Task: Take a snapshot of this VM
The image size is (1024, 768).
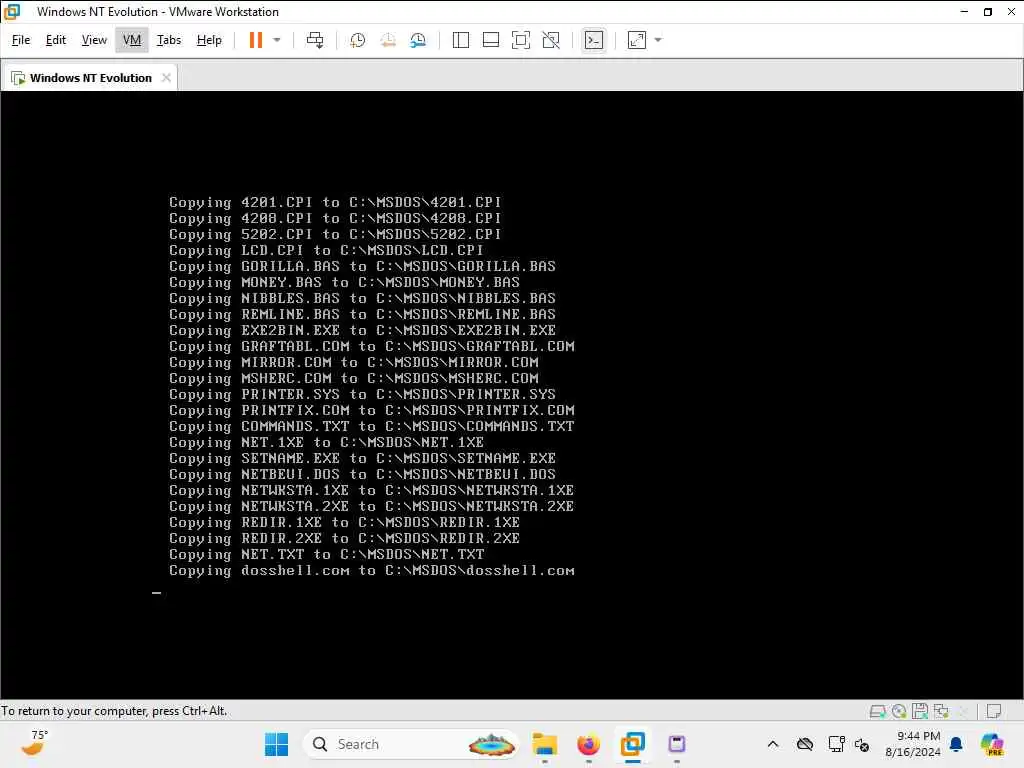Action: 357,40
